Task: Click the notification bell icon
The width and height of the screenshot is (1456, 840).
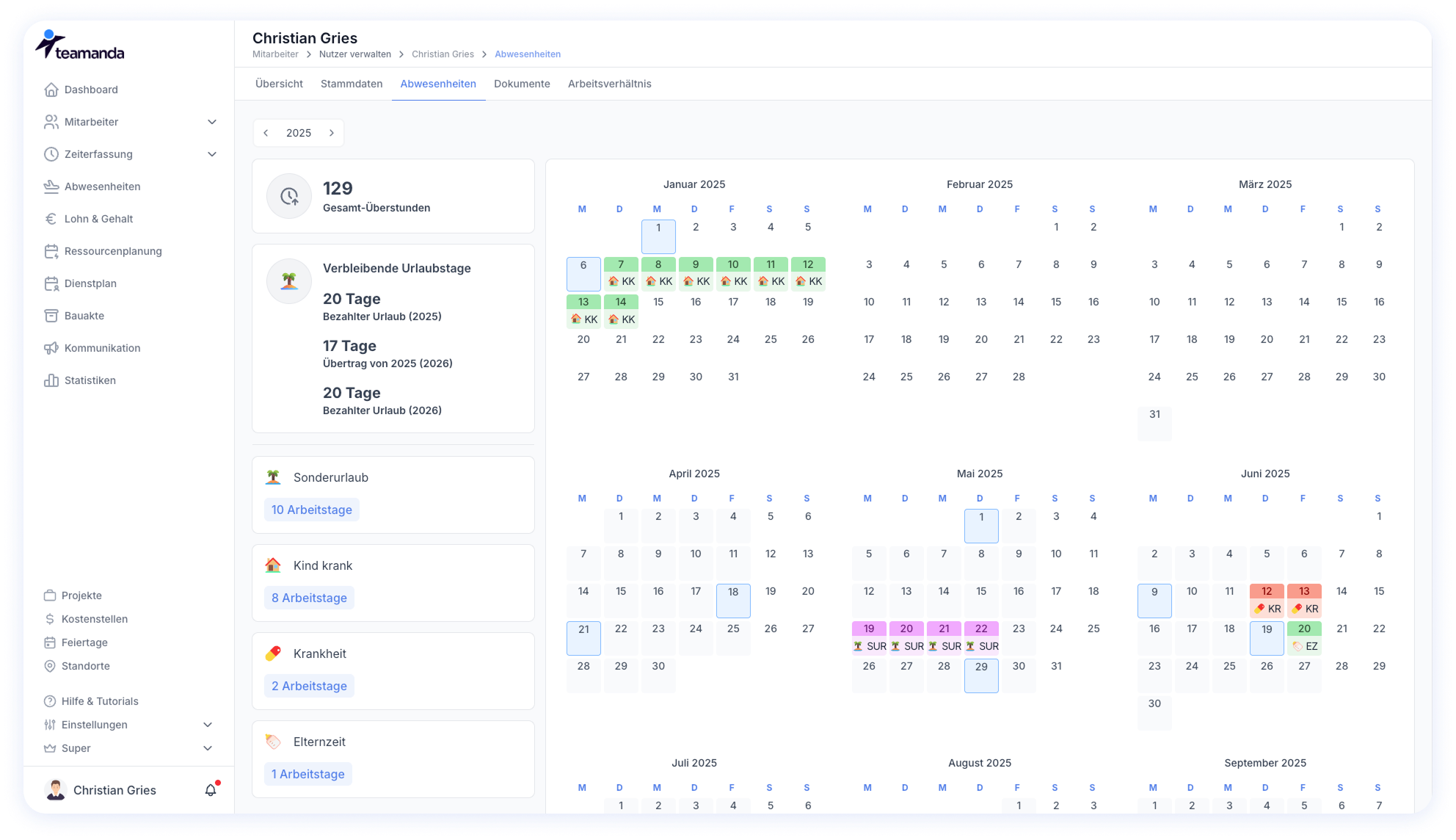Action: pyautogui.click(x=211, y=790)
